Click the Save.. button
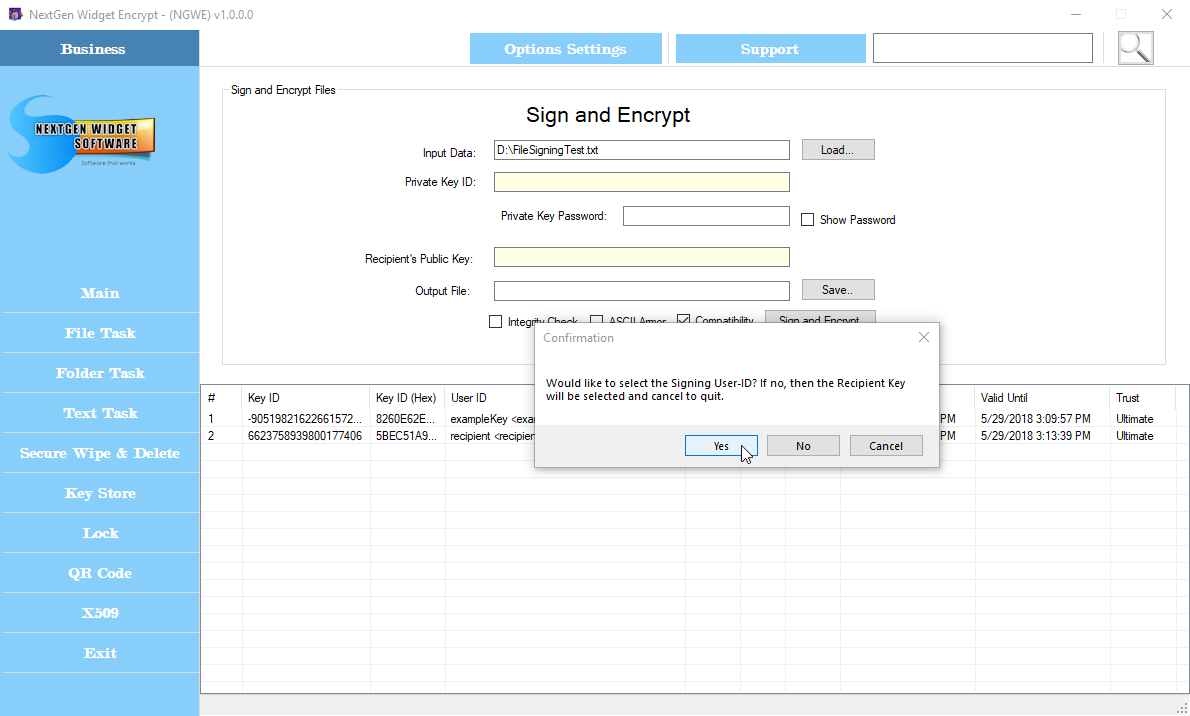The image size is (1190, 716). point(838,289)
